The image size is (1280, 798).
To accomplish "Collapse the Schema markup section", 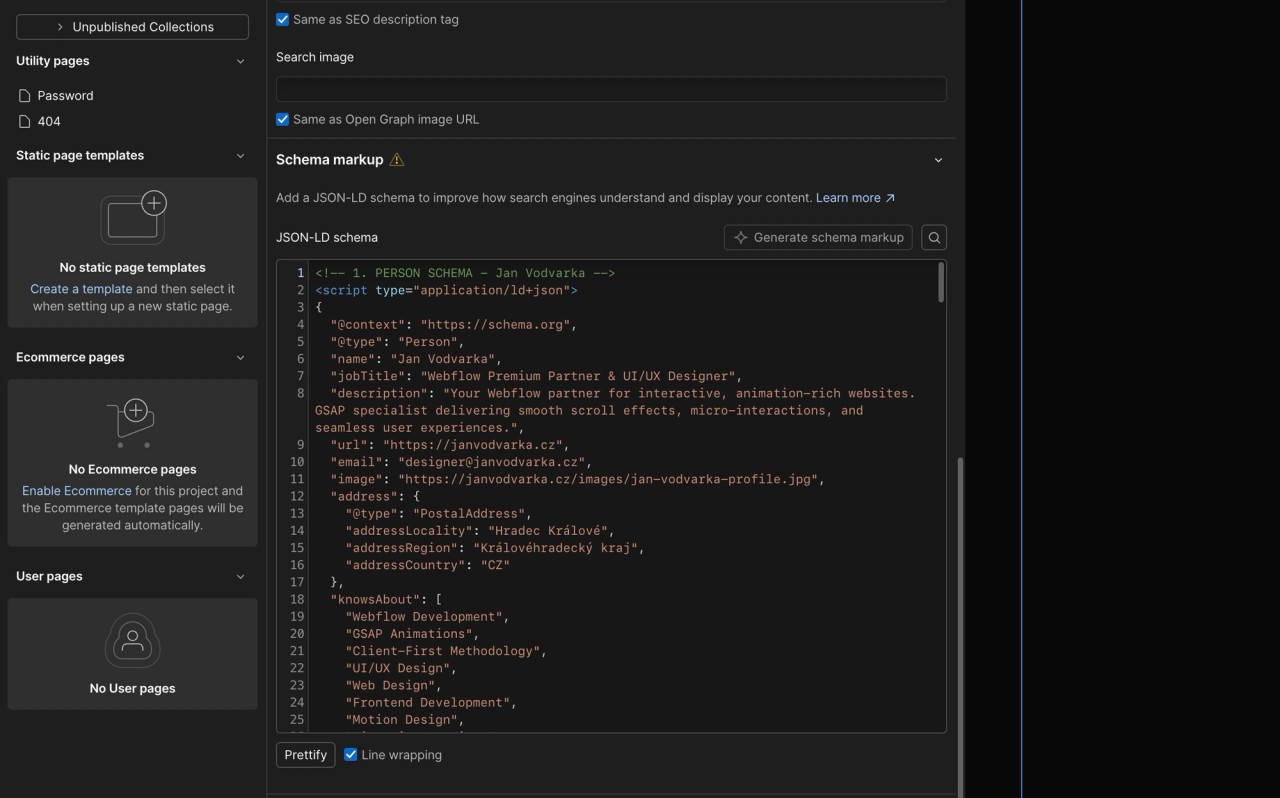I will 938,160.
